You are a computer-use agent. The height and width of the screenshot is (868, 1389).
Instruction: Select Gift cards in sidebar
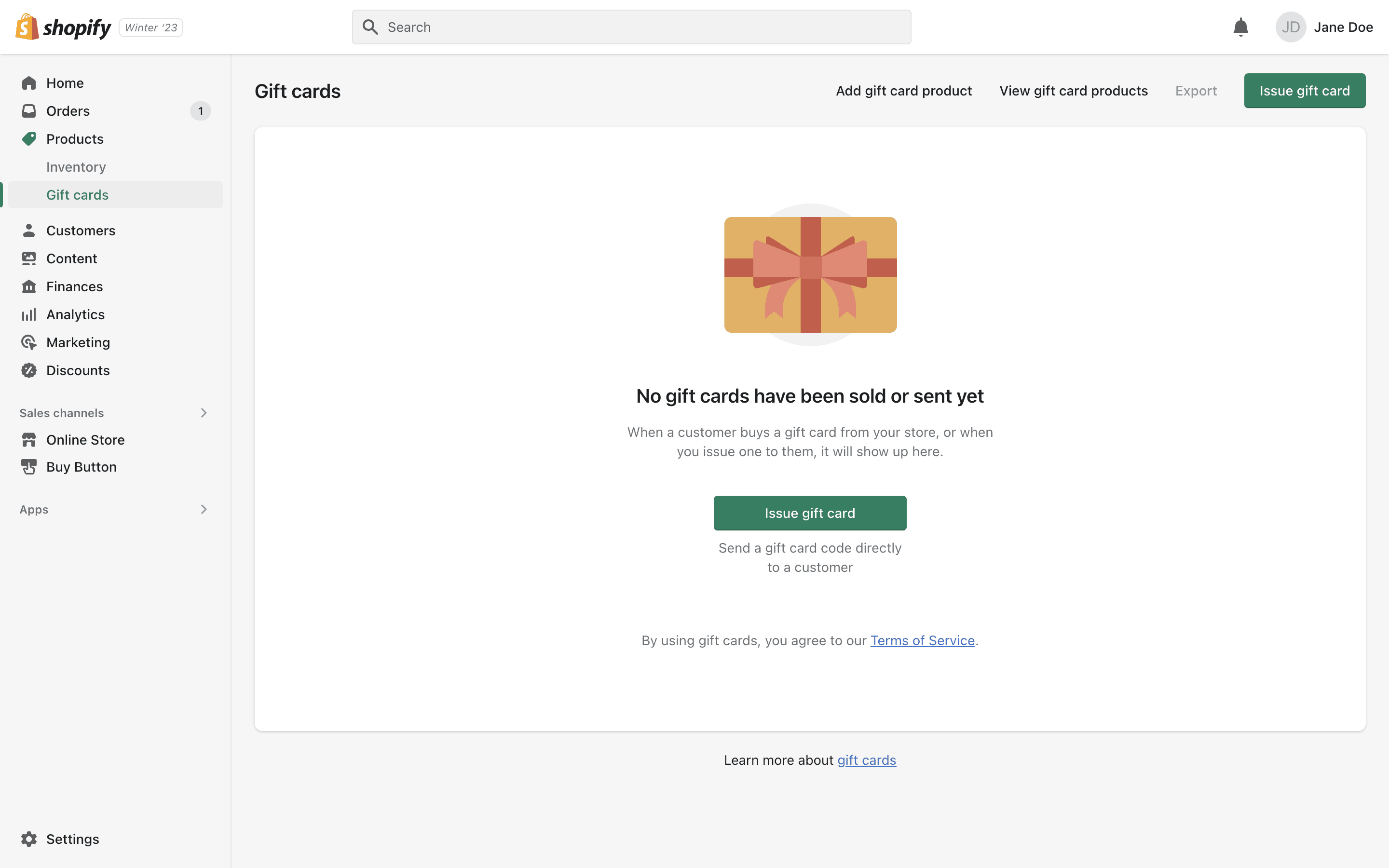78,195
